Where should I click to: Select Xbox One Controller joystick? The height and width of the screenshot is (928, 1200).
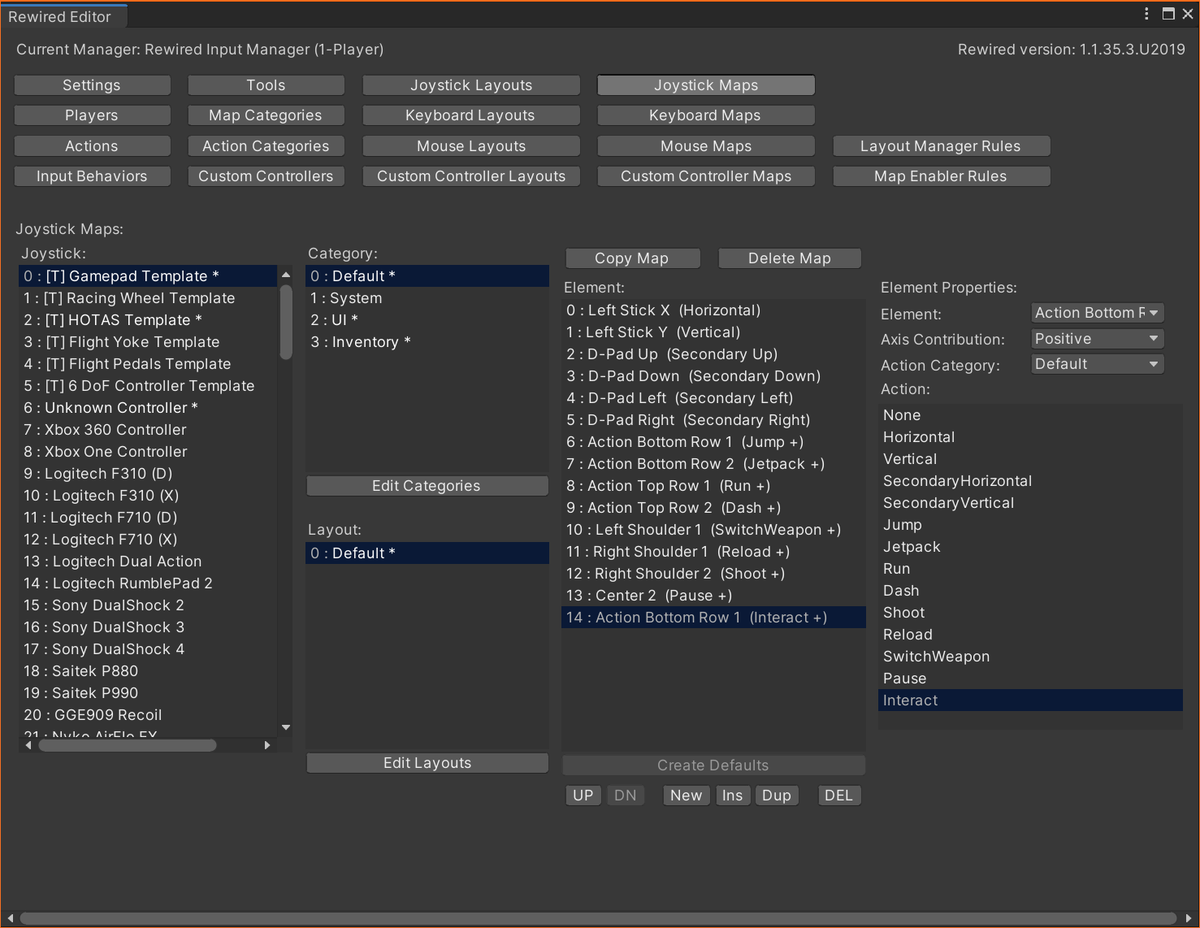[x=148, y=452]
